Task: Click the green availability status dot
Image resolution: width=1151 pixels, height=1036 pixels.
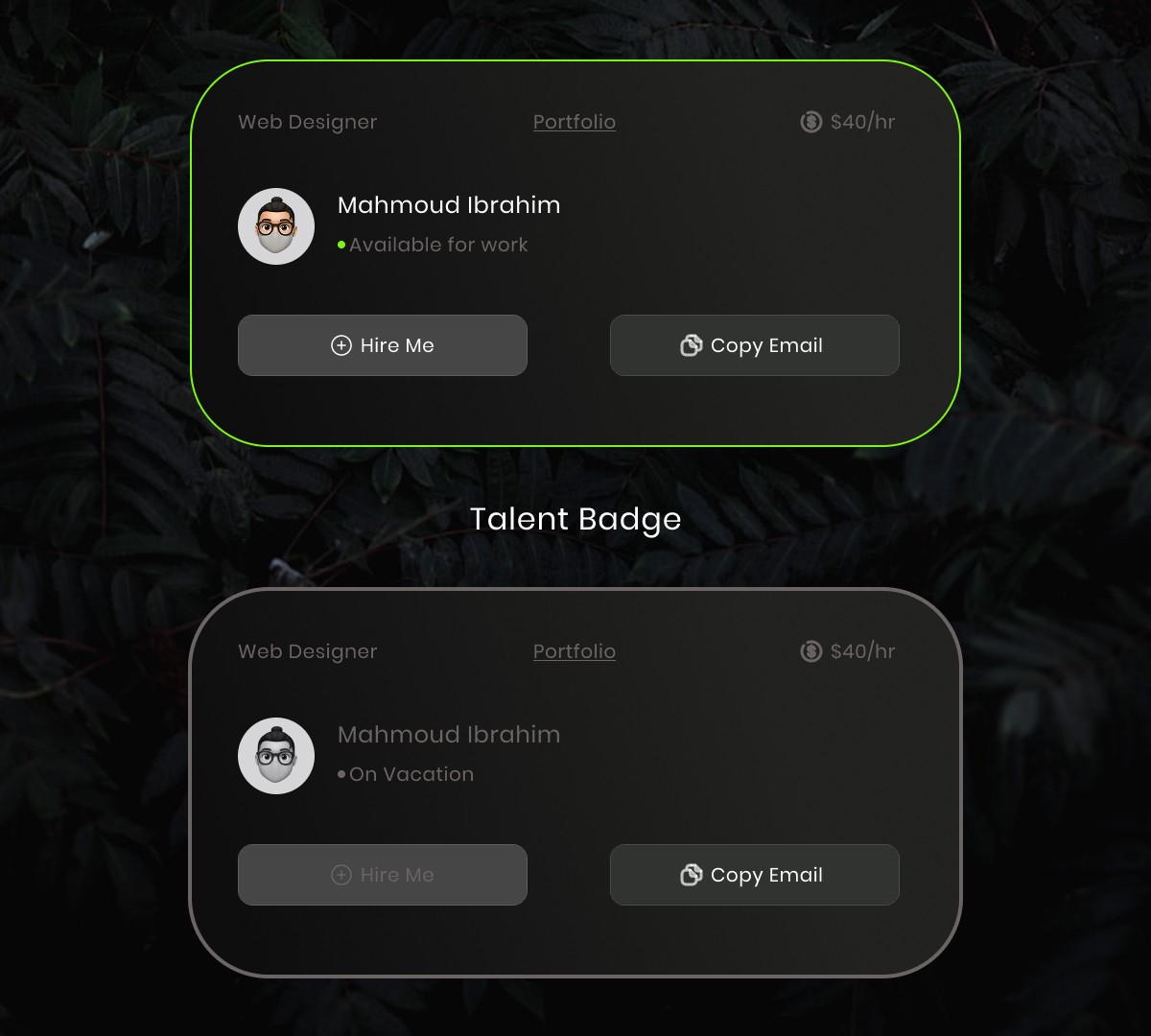Action: coord(341,246)
